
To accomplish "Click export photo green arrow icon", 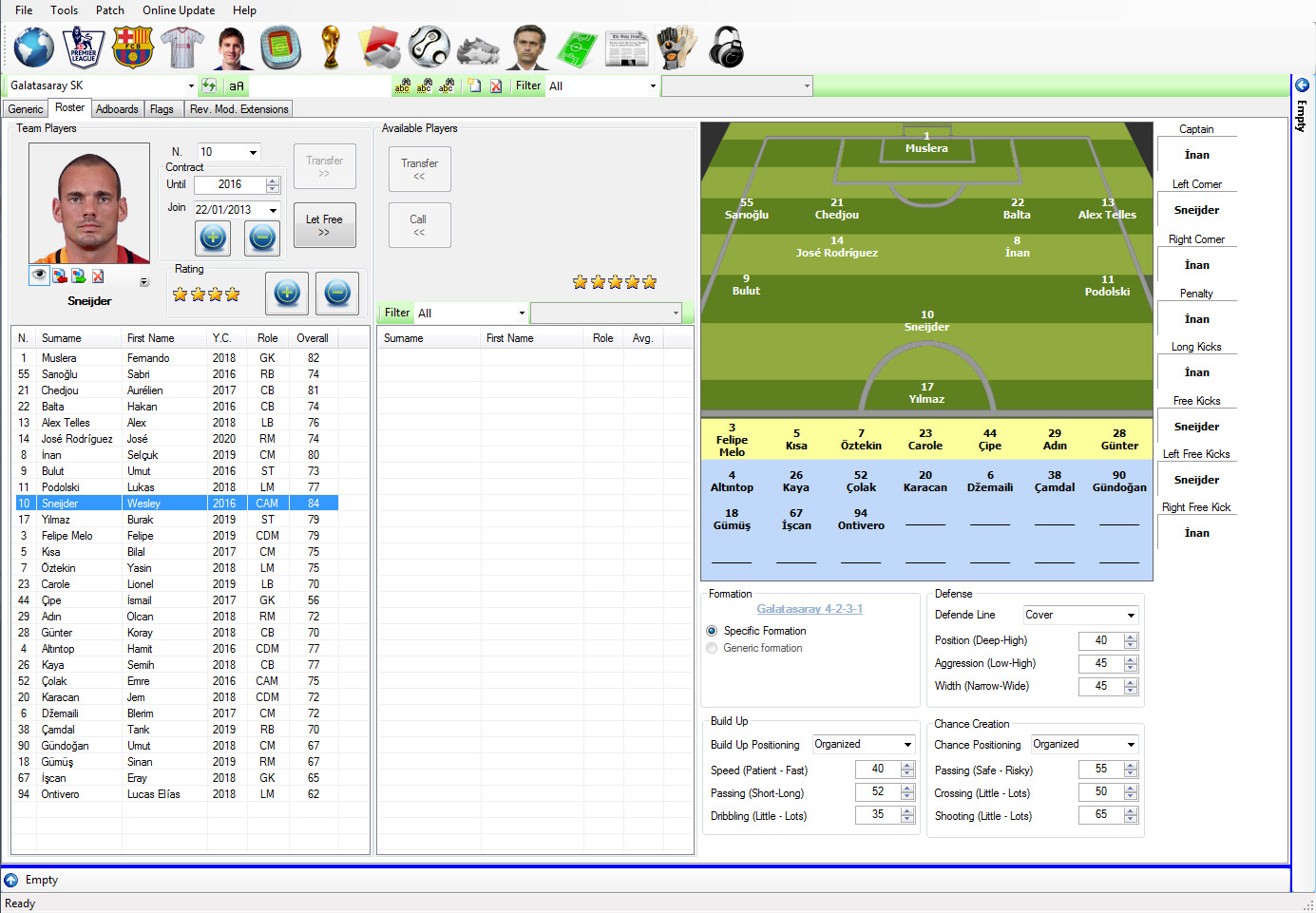I will point(78,276).
